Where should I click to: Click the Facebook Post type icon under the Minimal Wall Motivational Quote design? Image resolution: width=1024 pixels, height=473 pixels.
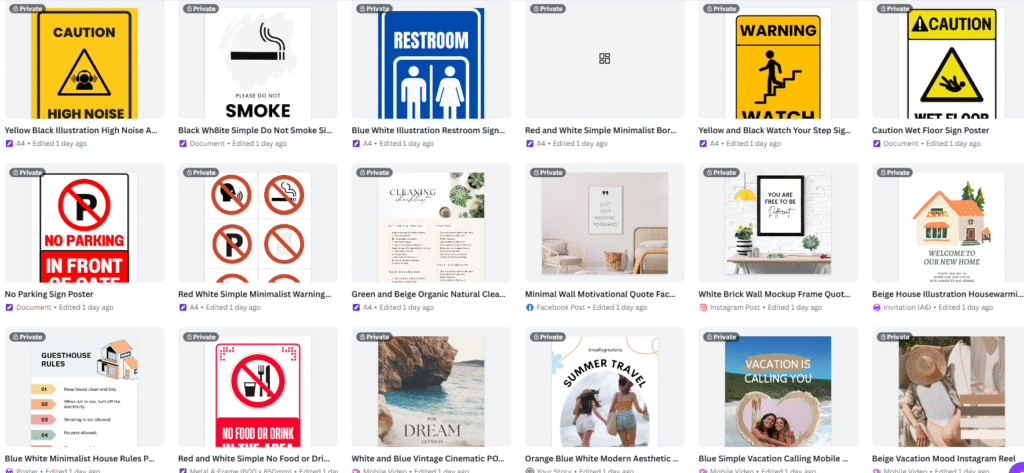530,307
